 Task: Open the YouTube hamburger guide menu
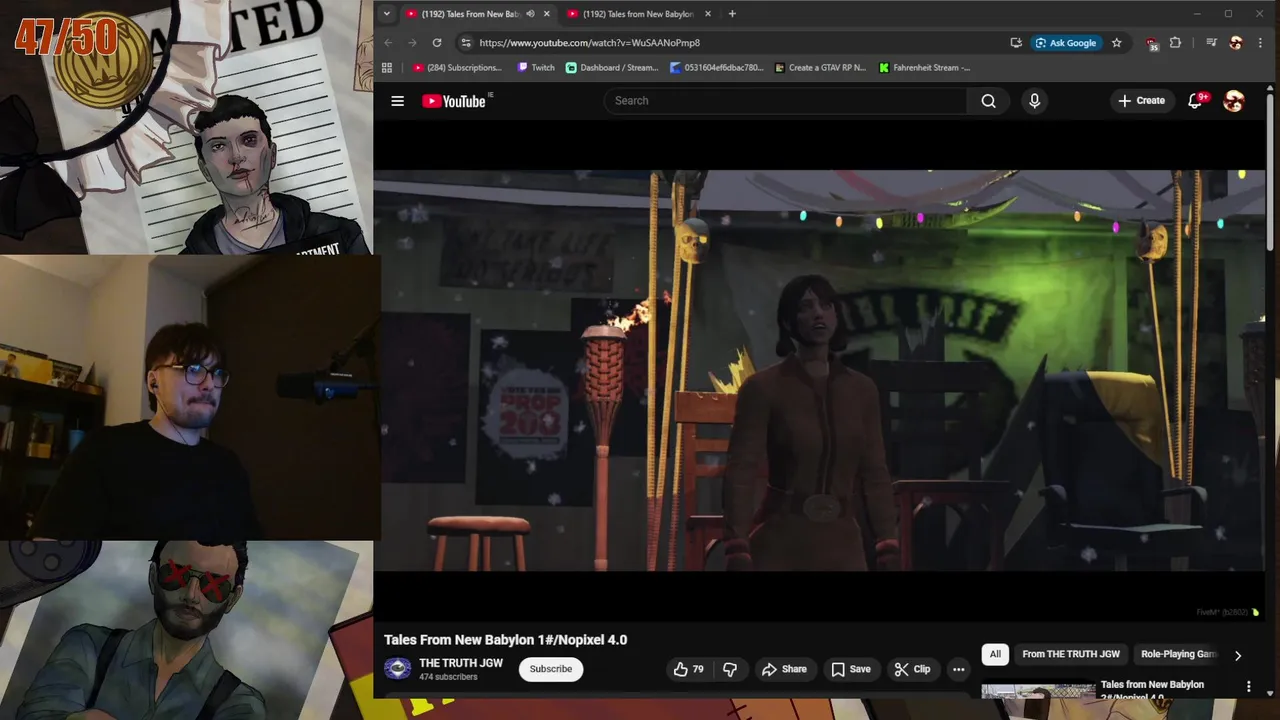(397, 101)
